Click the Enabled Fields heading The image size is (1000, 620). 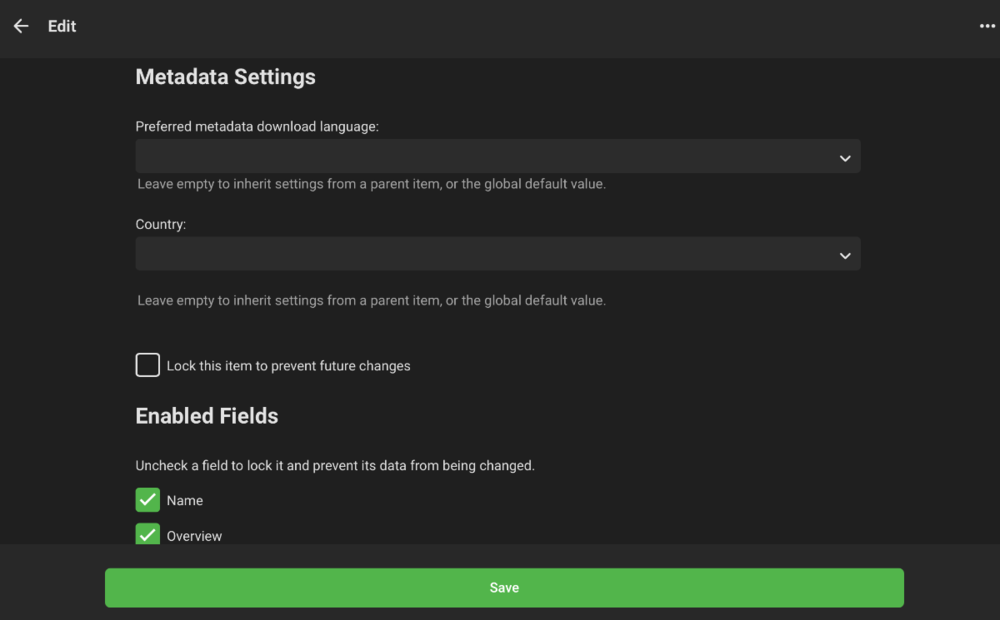point(206,416)
